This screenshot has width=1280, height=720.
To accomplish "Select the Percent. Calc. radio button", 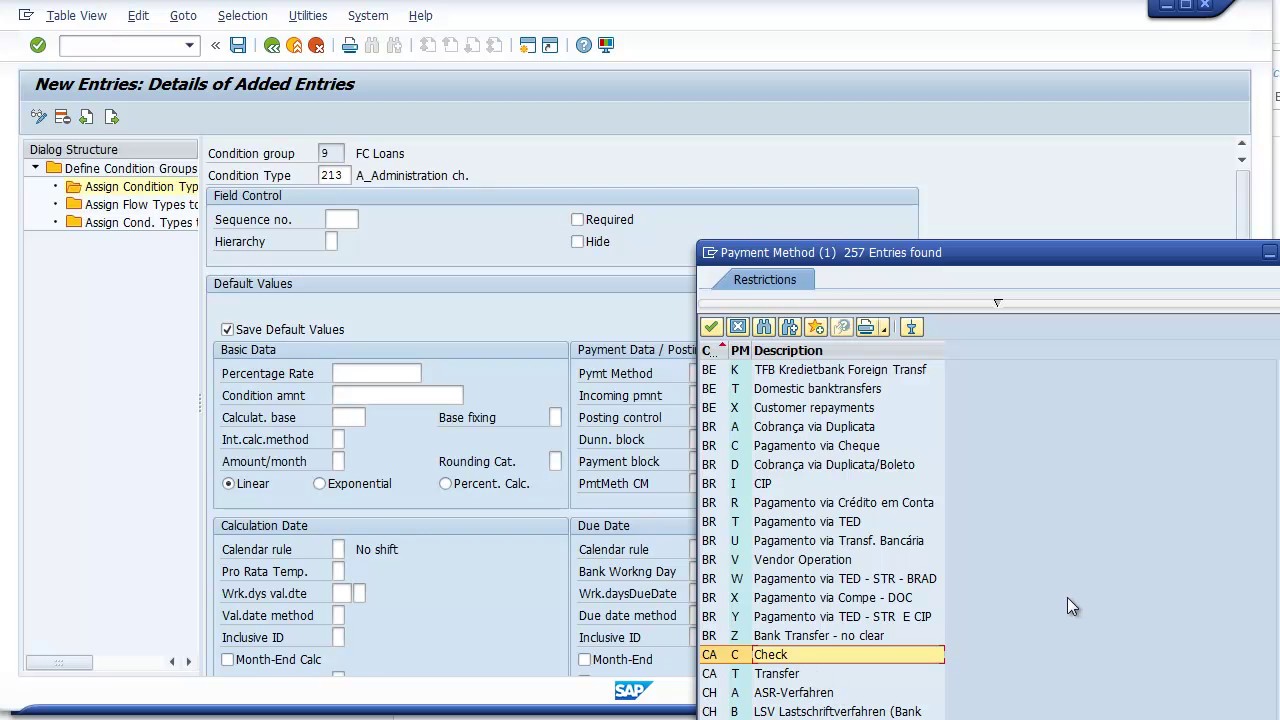I will click(x=445, y=483).
